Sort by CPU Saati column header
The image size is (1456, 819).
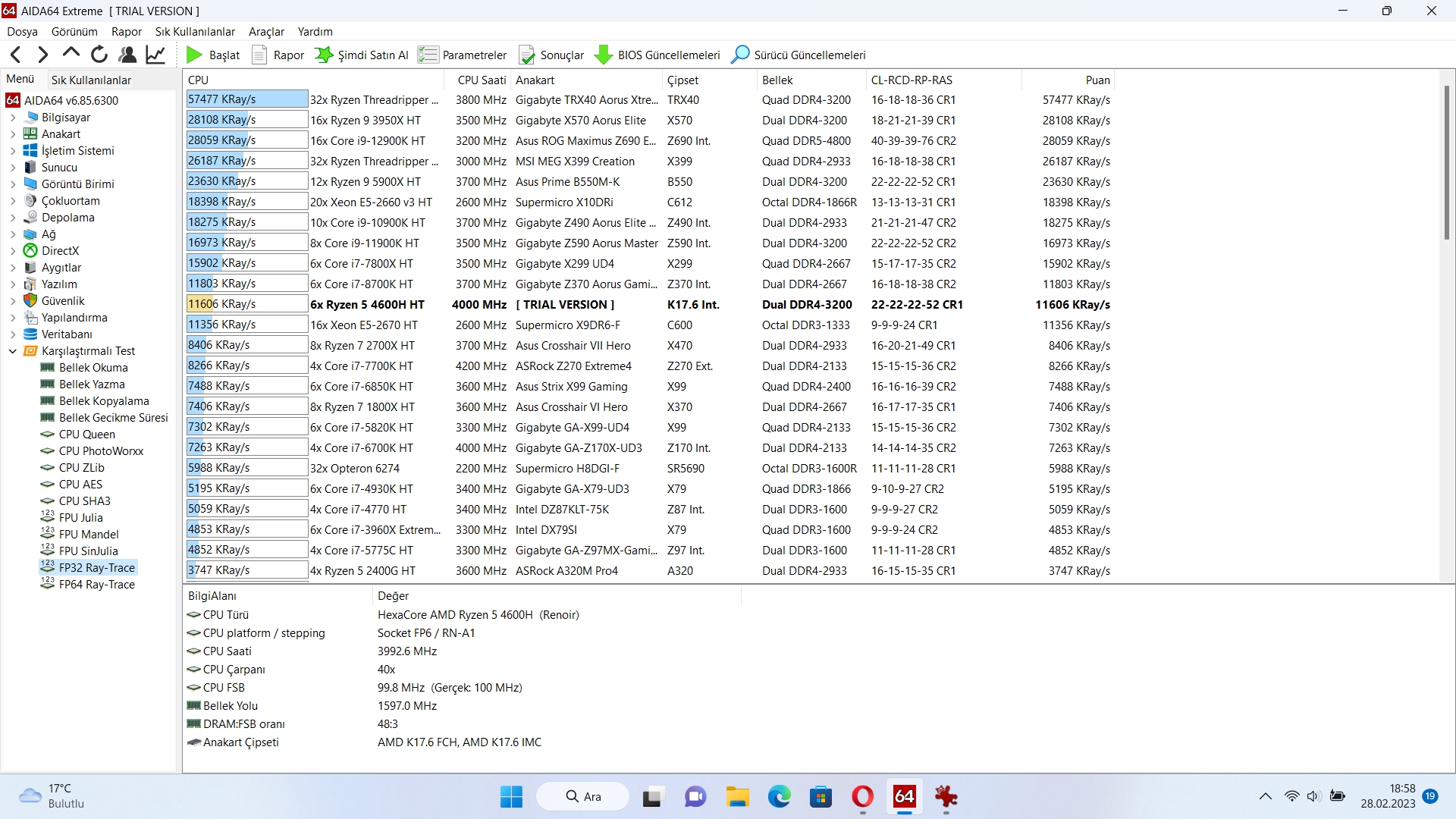[x=476, y=80]
